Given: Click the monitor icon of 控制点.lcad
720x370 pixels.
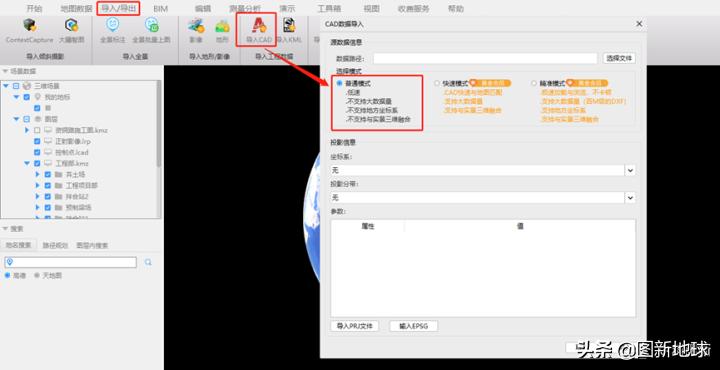Looking at the screenshot, I should click(48, 152).
